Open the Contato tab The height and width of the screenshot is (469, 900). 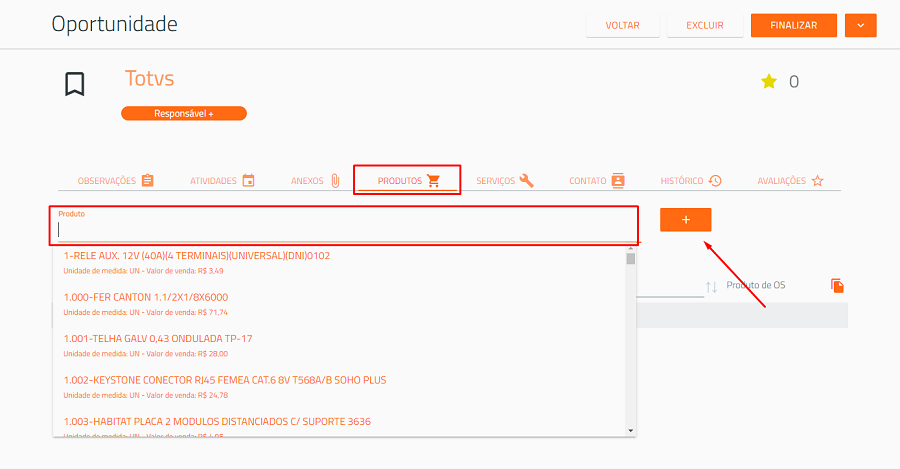[x=596, y=180]
